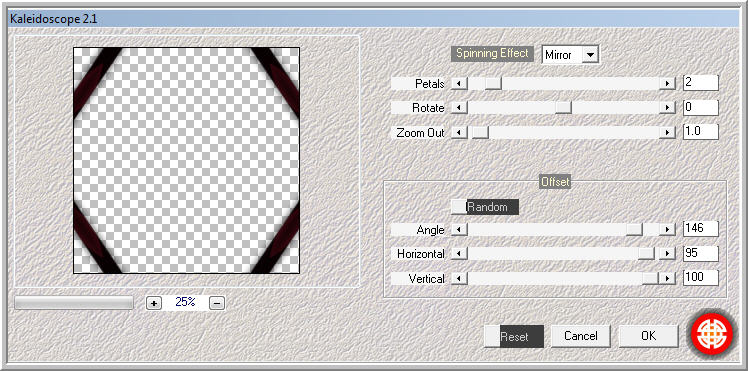The height and width of the screenshot is (371, 748).
Task: Increase Angle with right arrow
Action: click(667, 229)
